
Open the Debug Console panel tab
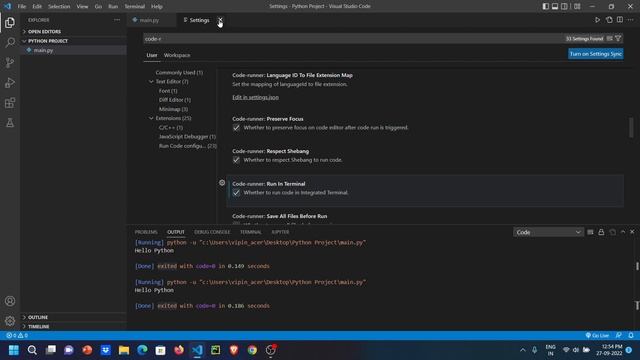point(212,232)
